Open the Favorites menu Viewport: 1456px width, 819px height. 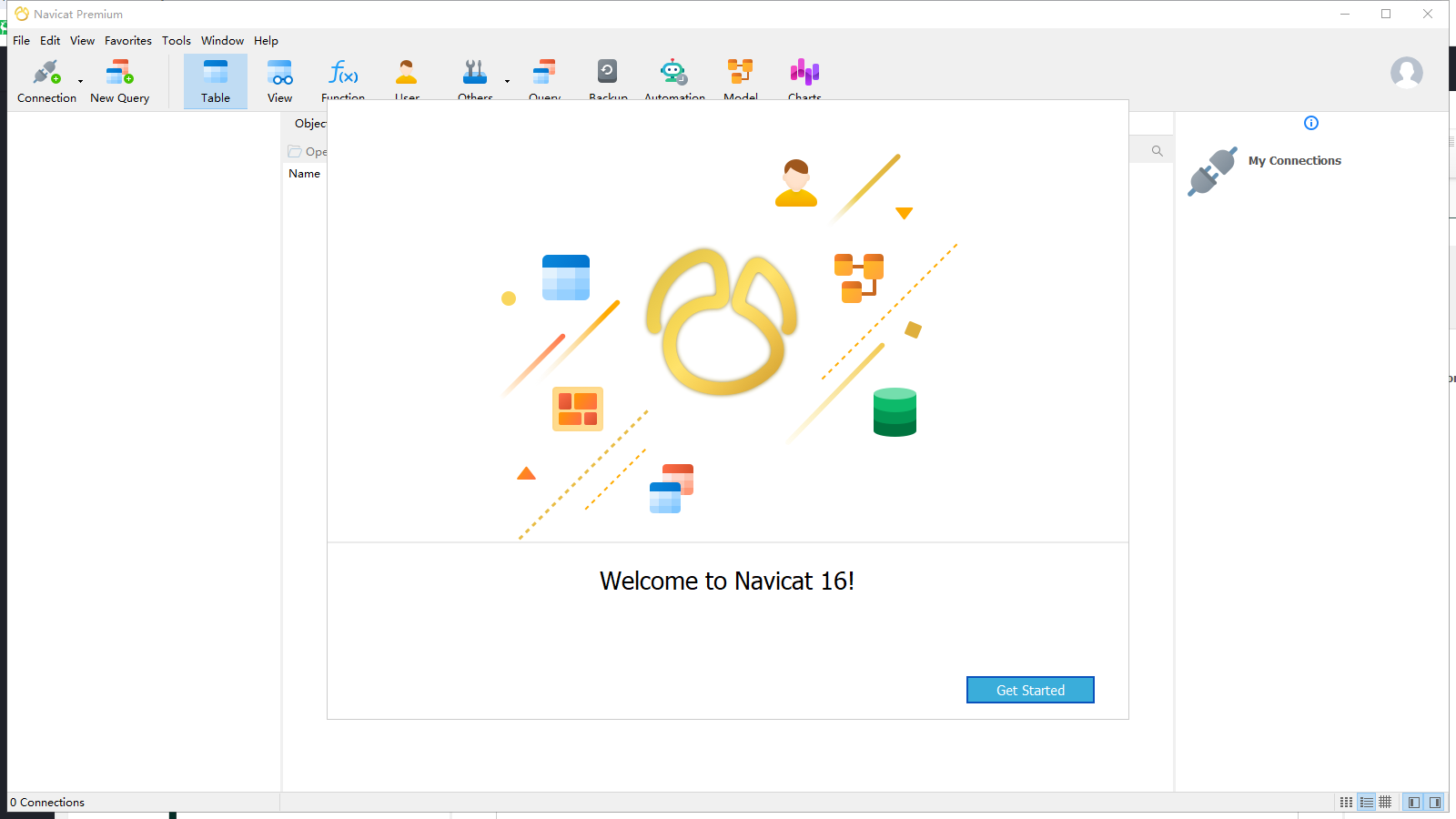(x=128, y=41)
